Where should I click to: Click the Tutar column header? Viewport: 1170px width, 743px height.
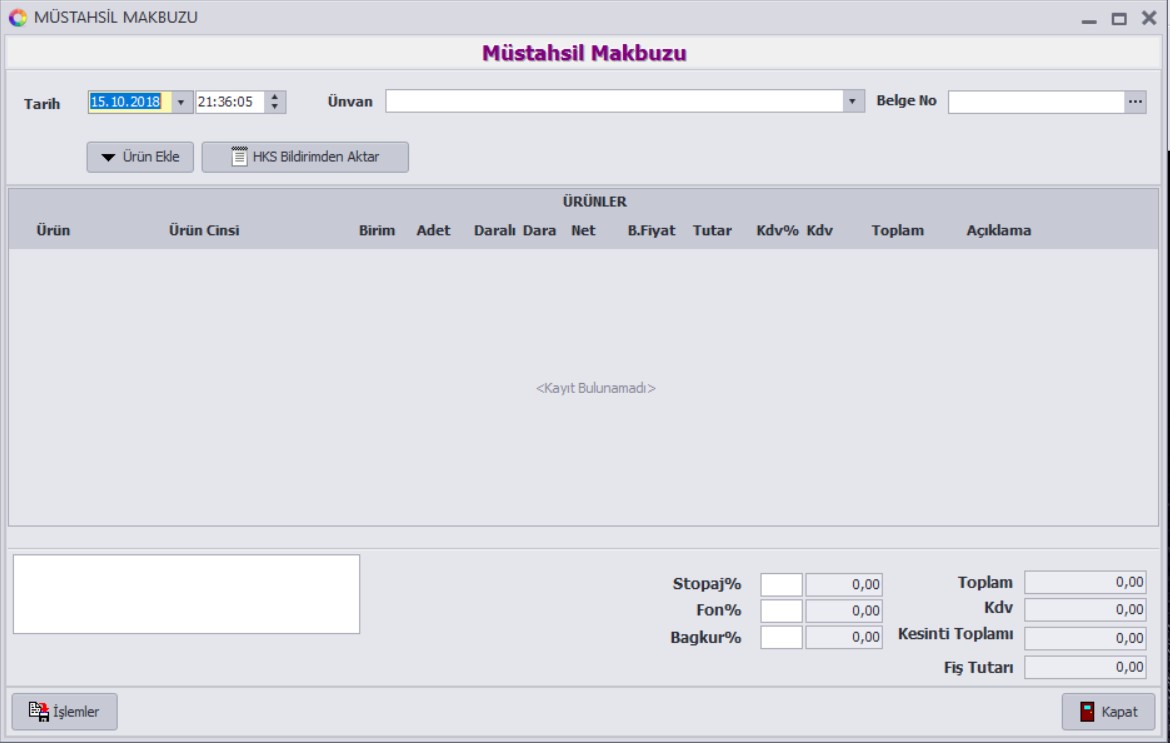pyautogui.click(x=712, y=231)
